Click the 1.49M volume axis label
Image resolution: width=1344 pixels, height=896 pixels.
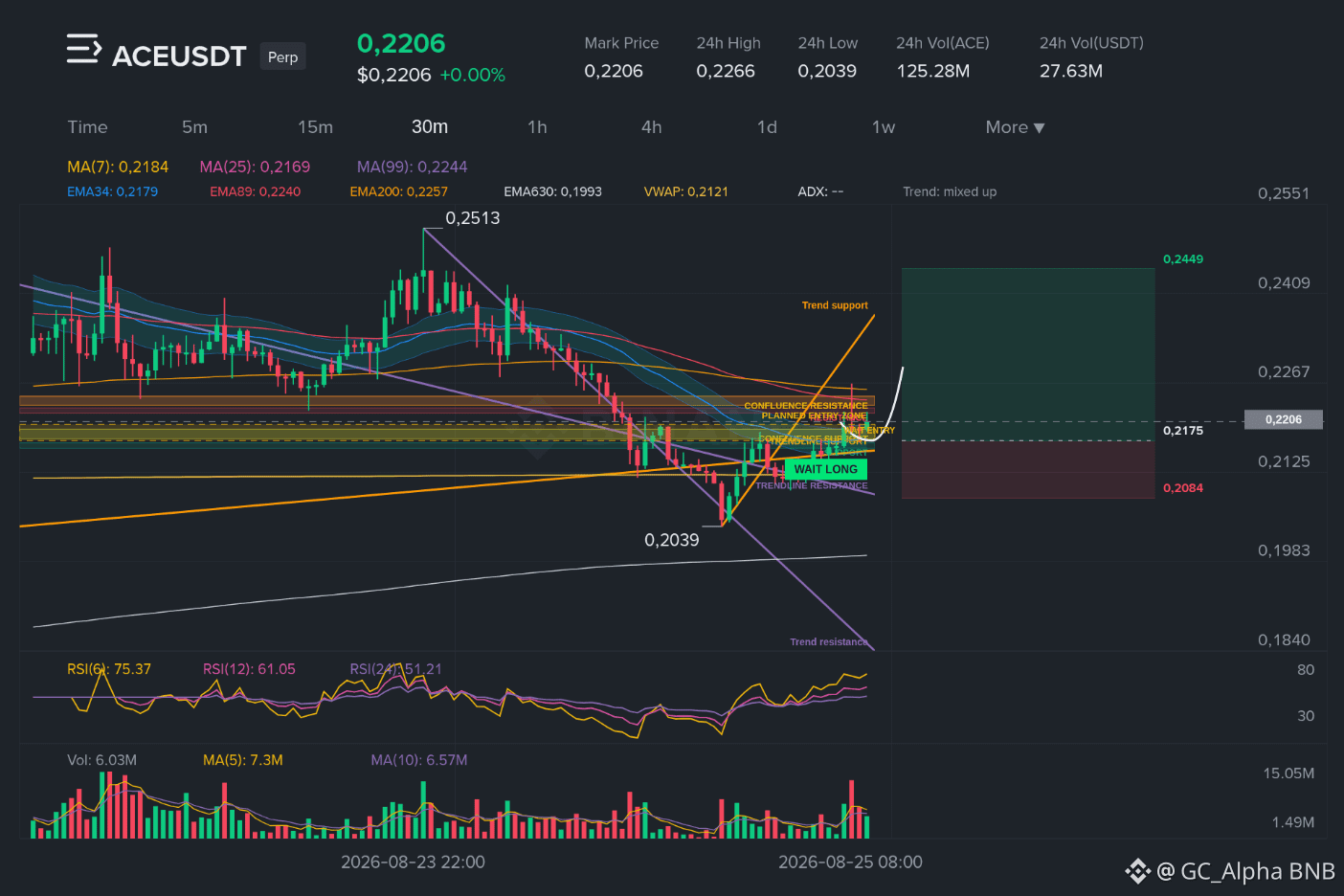tap(1293, 822)
